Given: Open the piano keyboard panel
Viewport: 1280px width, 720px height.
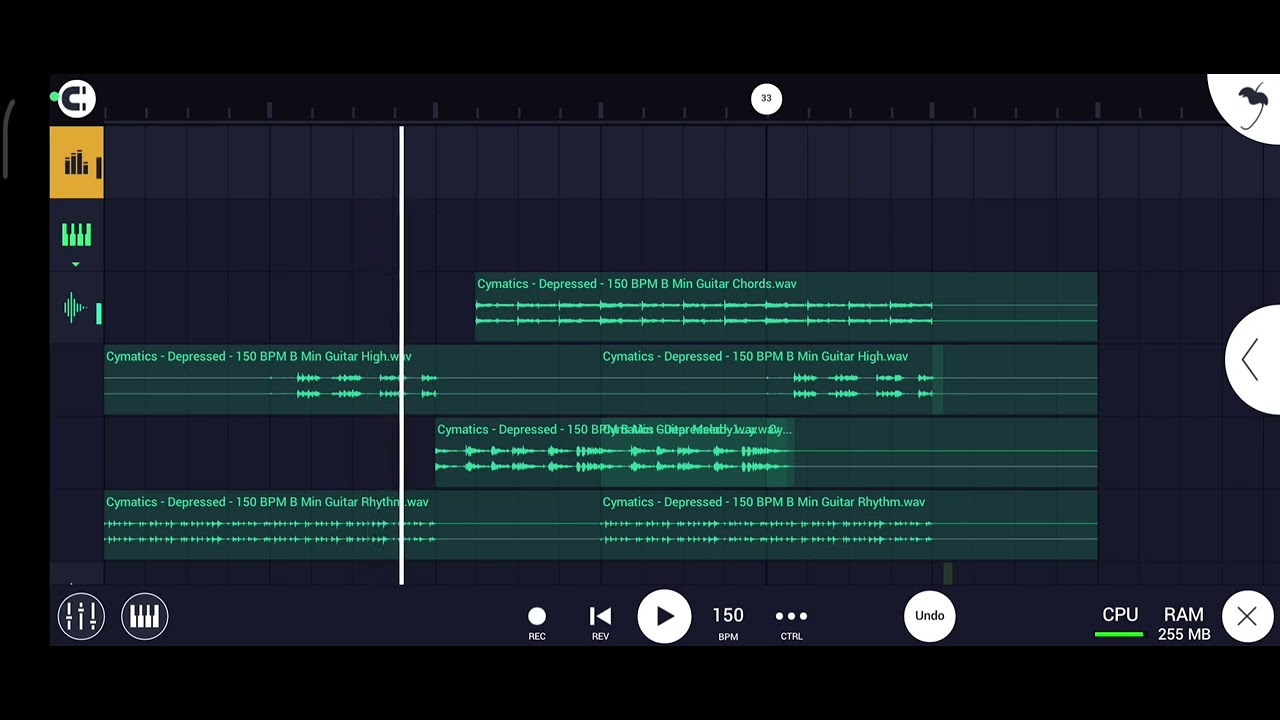Looking at the screenshot, I should 144,616.
